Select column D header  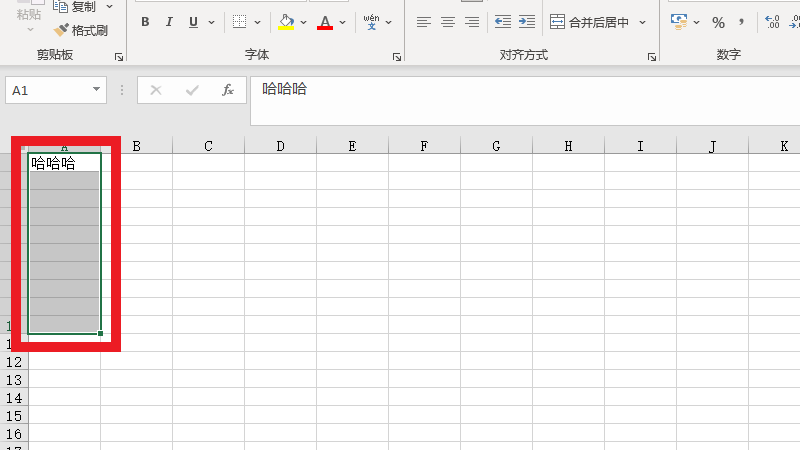coord(280,146)
